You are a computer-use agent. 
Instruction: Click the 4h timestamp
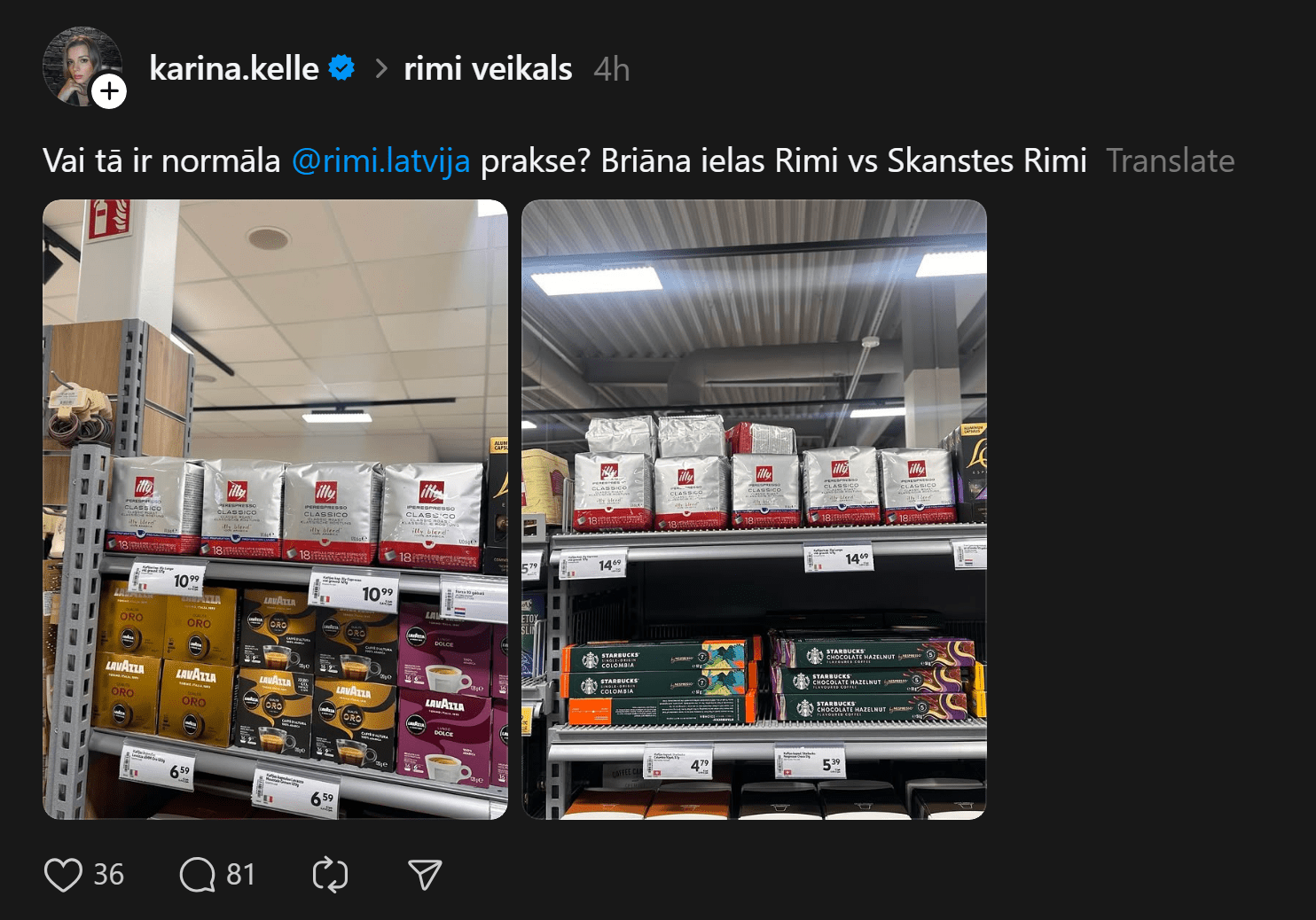point(612,69)
